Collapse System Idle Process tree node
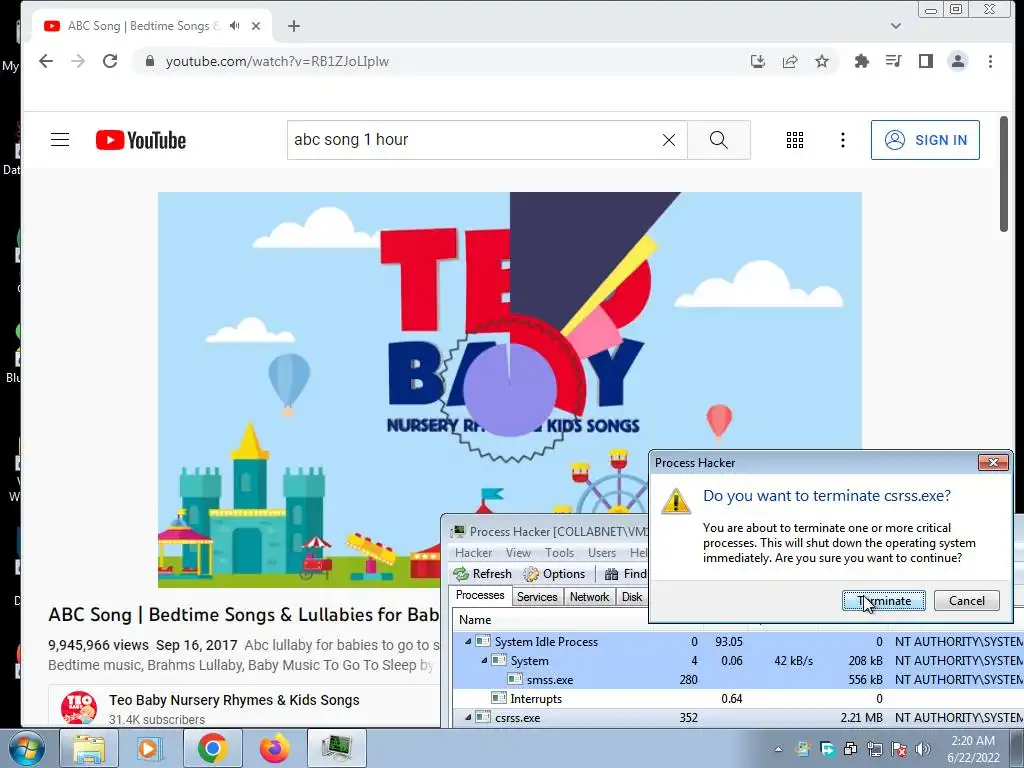 click(x=468, y=642)
